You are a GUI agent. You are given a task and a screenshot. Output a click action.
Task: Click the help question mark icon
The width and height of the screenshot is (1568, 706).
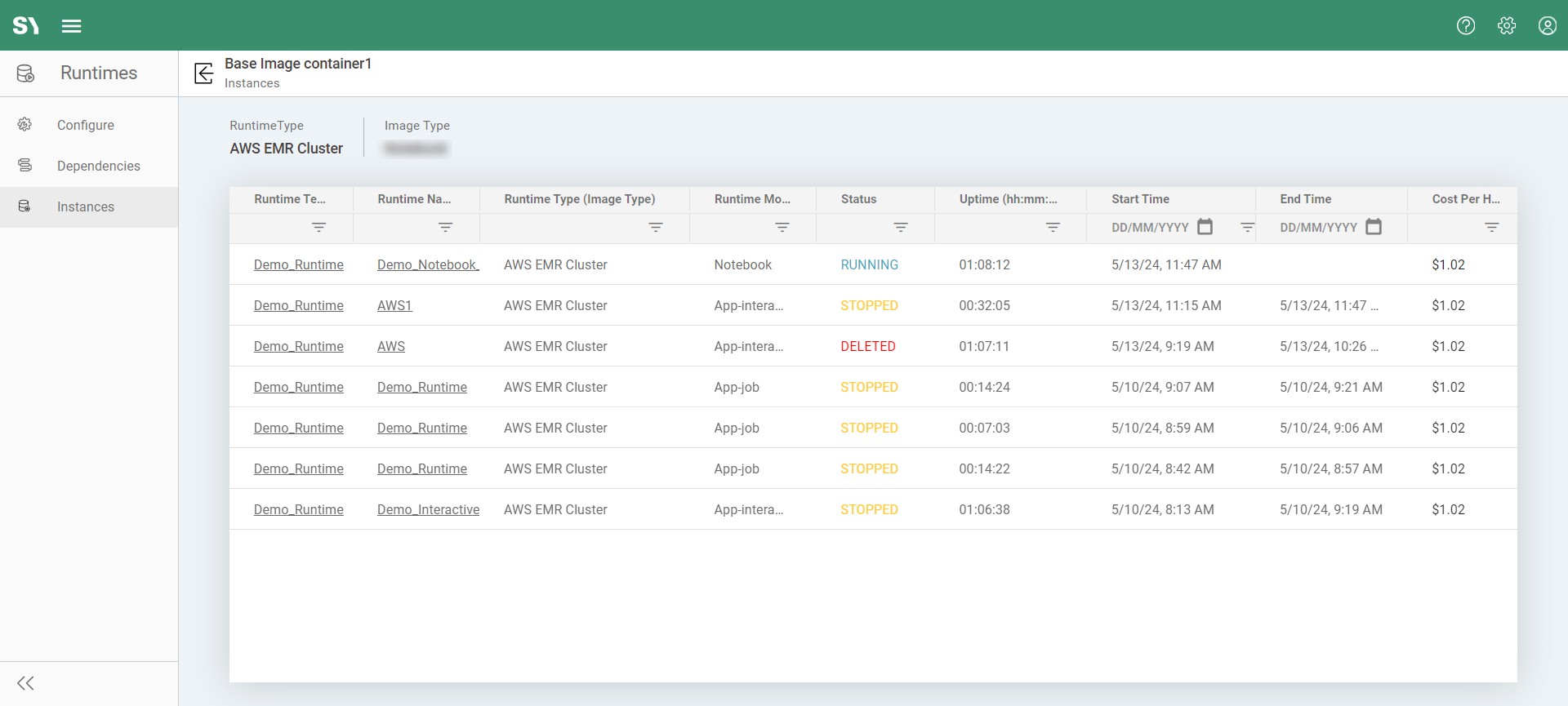1466,26
